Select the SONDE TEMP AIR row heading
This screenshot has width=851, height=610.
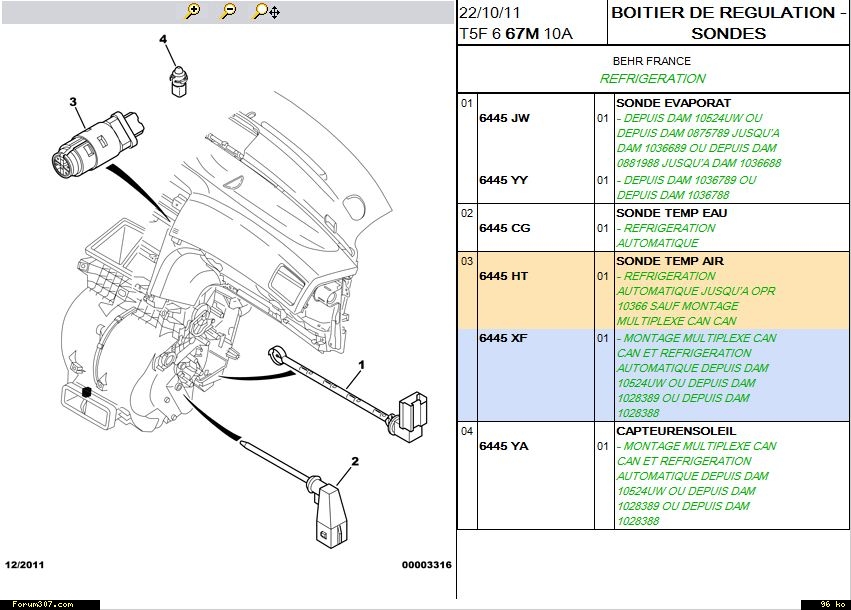[x=669, y=261]
